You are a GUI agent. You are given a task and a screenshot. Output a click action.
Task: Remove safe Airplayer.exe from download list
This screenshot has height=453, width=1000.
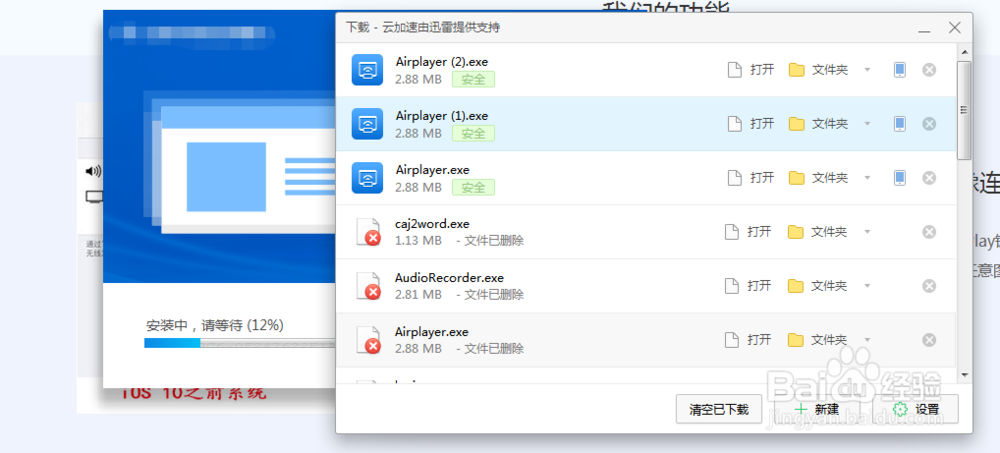click(x=929, y=177)
